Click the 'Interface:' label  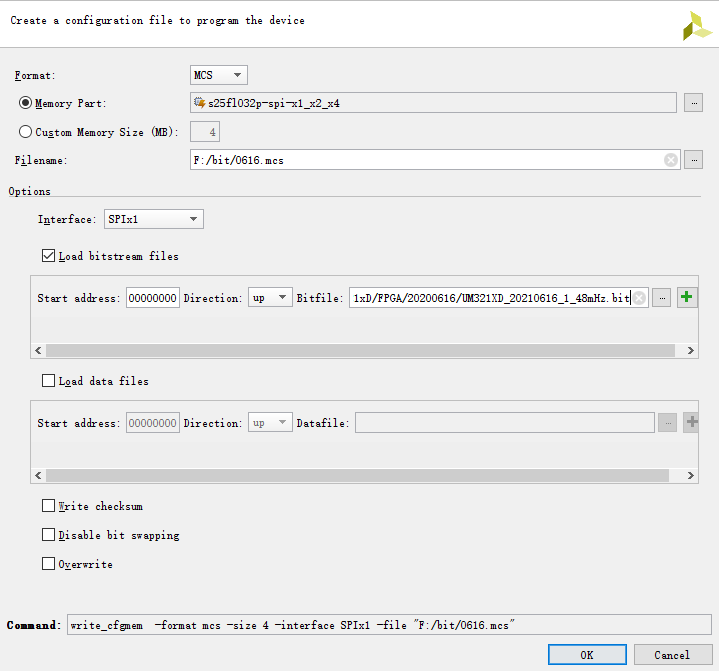tap(67, 219)
